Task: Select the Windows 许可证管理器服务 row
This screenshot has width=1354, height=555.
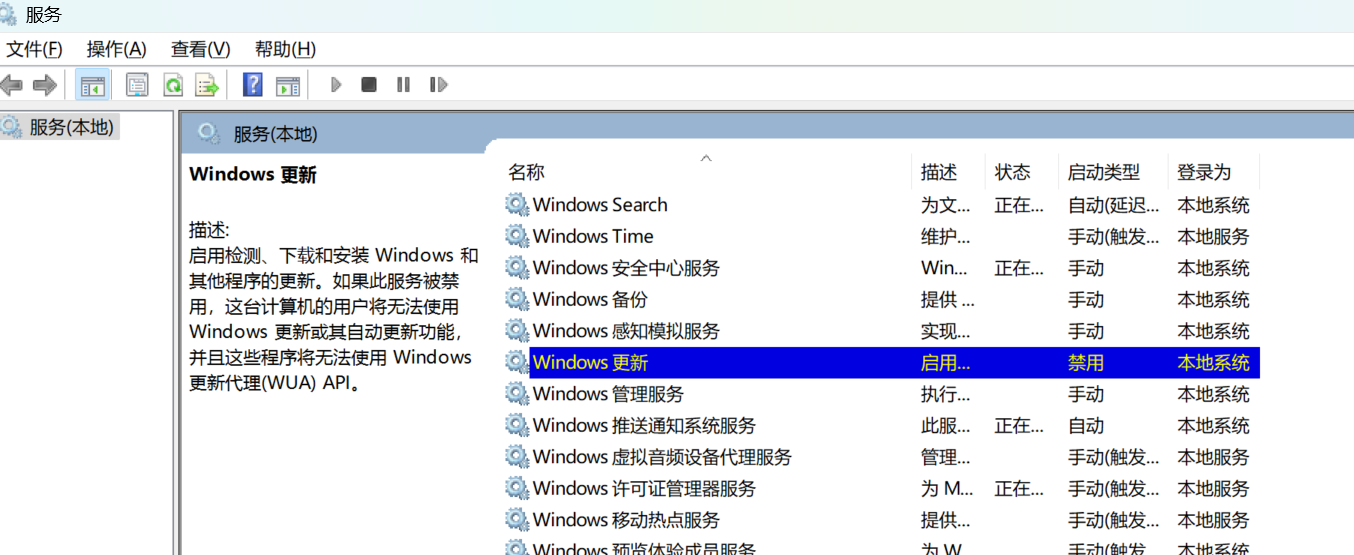Action: click(x=880, y=489)
